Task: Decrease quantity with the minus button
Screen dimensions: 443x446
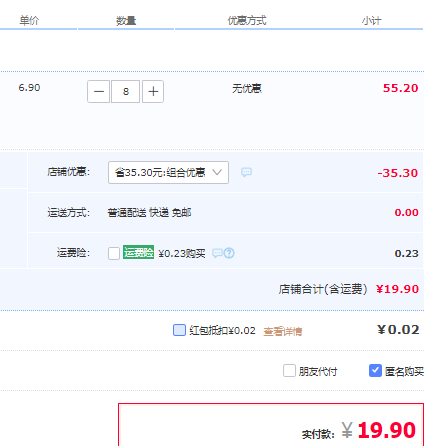Action: [x=98, y=91]
